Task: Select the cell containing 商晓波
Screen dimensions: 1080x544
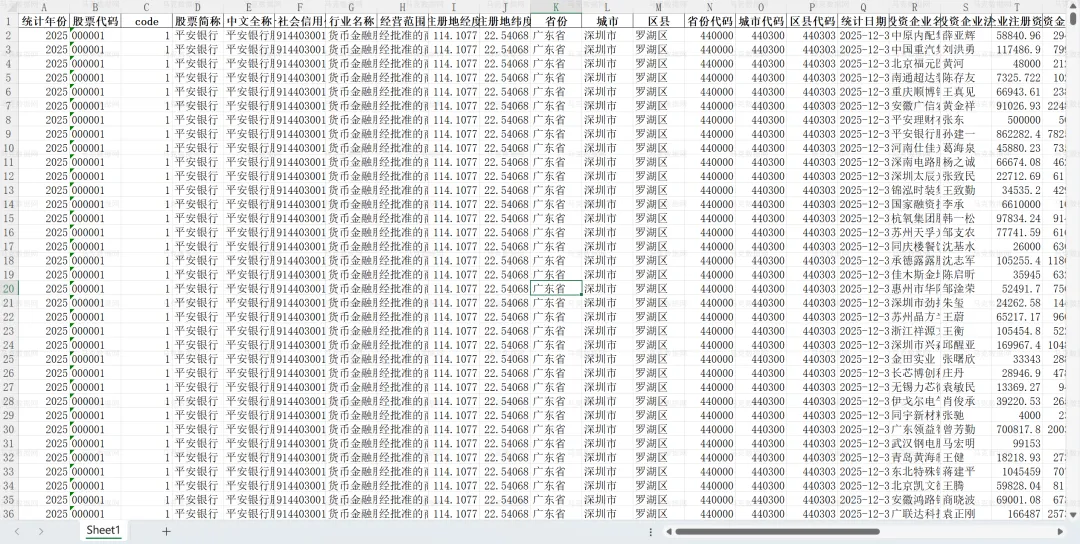Action: tap(966, 499)
